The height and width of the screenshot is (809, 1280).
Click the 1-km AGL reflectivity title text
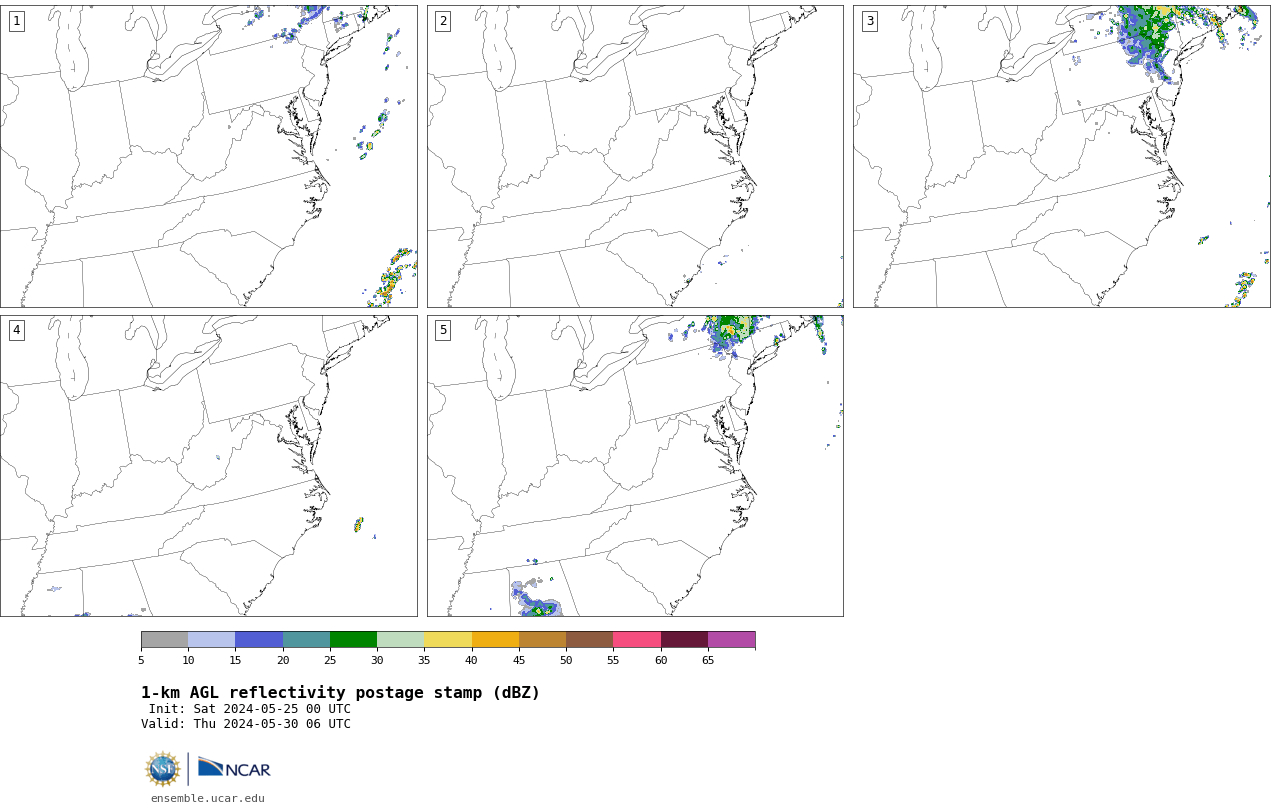tap(340, 693)
